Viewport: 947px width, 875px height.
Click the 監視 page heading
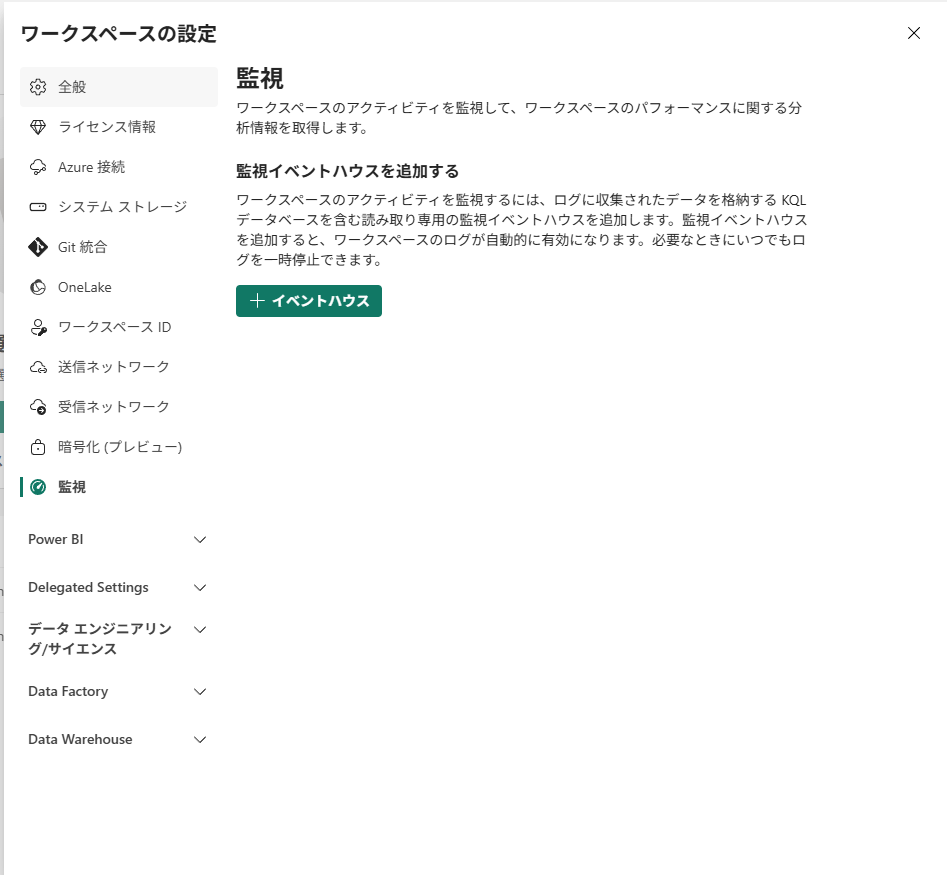[x=260, y=79]
